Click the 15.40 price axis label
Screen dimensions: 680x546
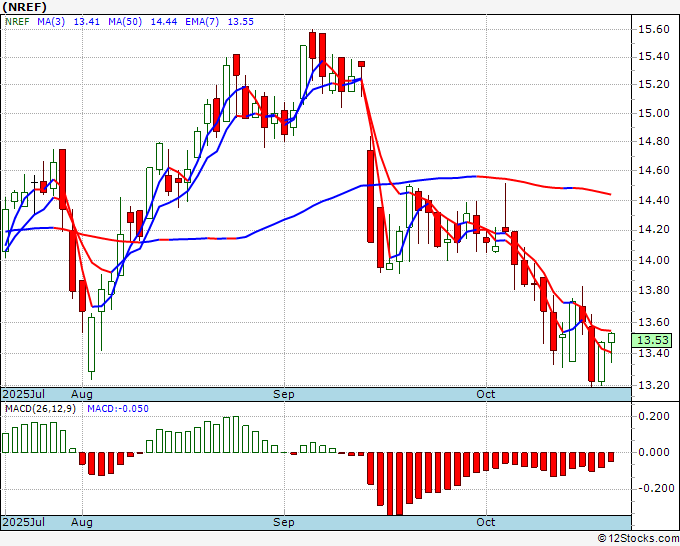[x=654, y=57]
